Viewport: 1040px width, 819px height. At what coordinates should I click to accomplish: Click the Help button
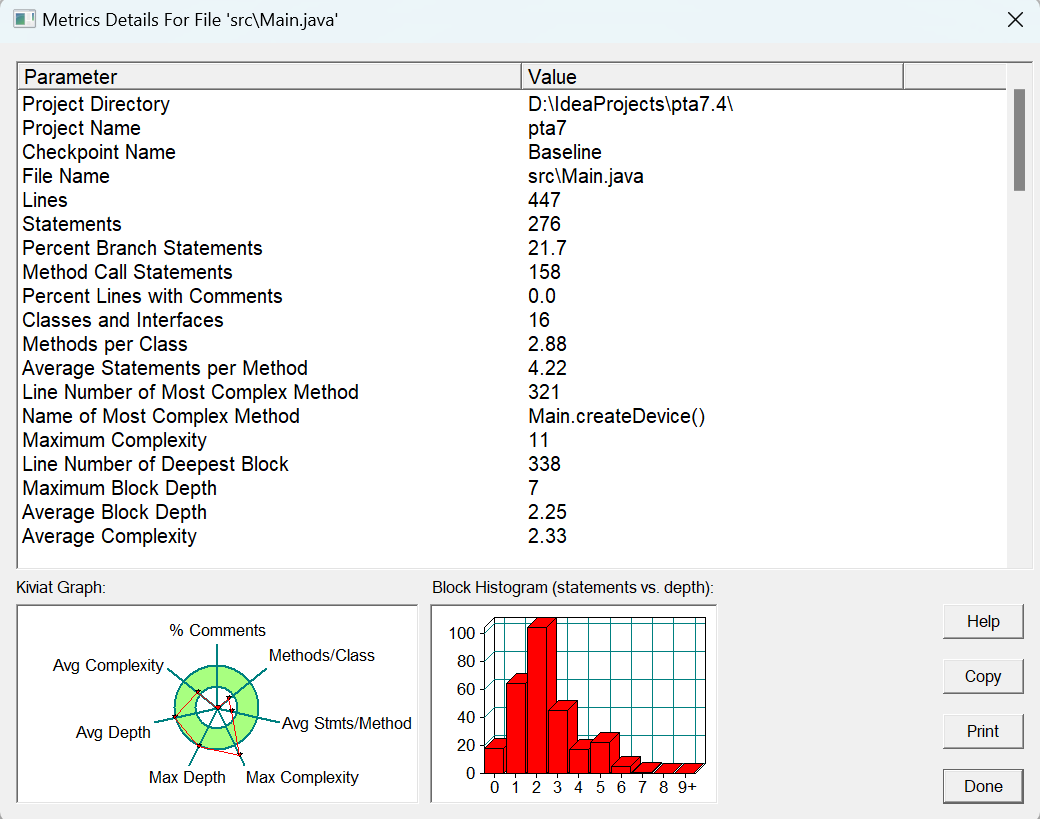click(x=983, y=621)
